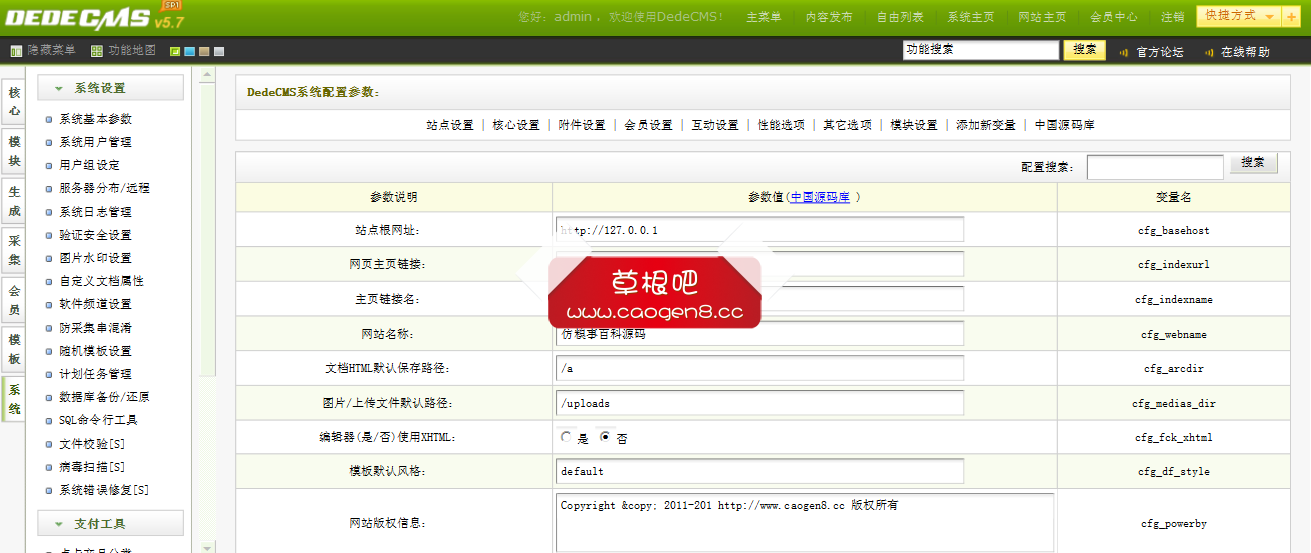Viewport: 1311px width, 553px height.
Task: Open the 快捷方式 shortcut dropdown
Action: [1240, 16]
